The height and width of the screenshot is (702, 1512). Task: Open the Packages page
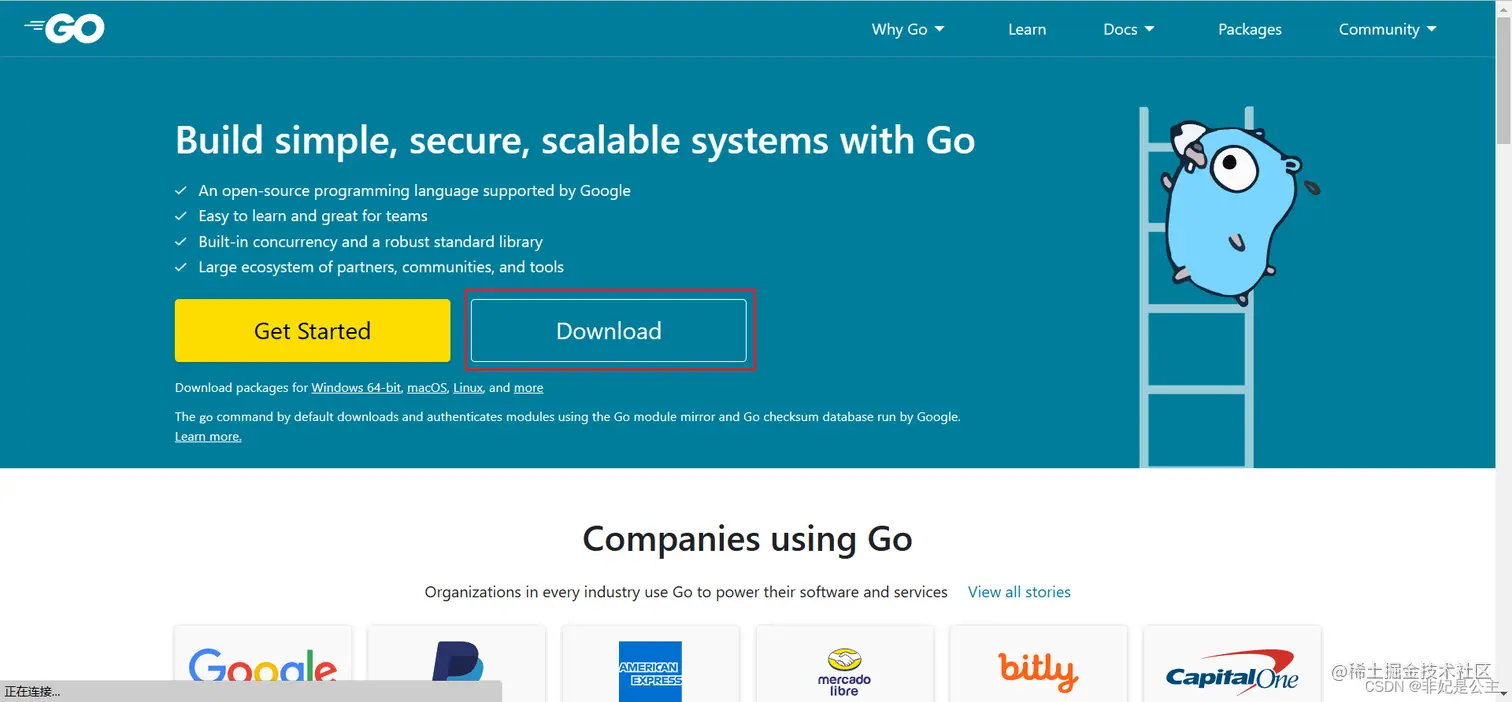(1250, 29)
